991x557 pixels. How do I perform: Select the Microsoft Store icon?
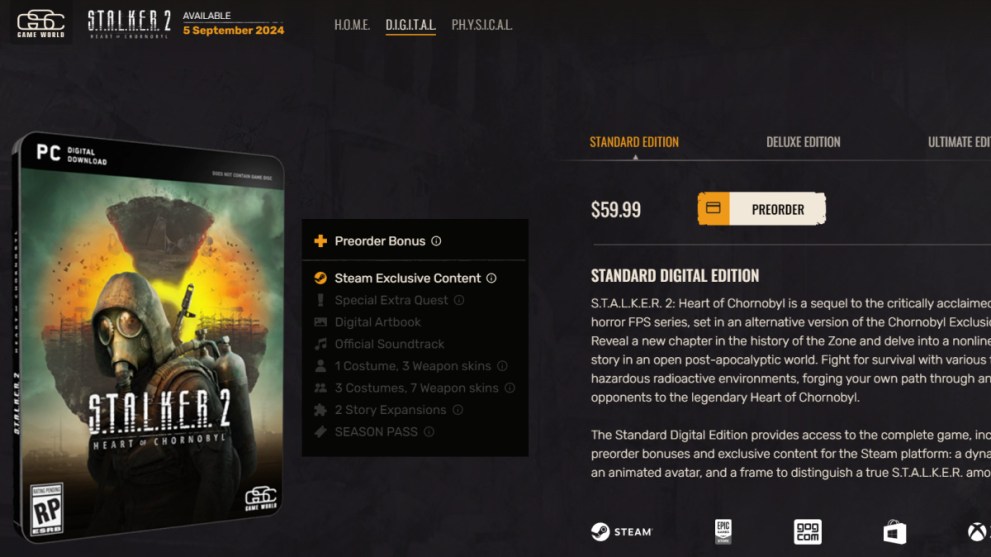point(894,532)
